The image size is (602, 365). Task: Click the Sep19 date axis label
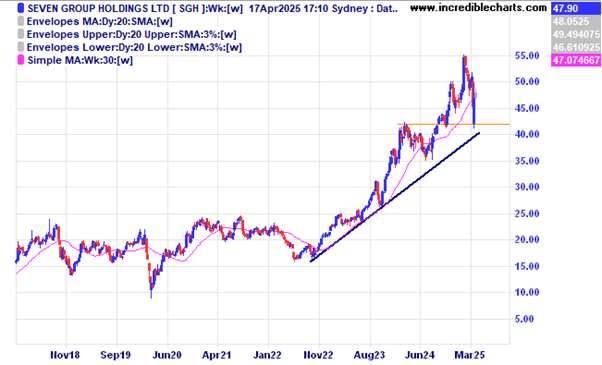click(116, 355)
